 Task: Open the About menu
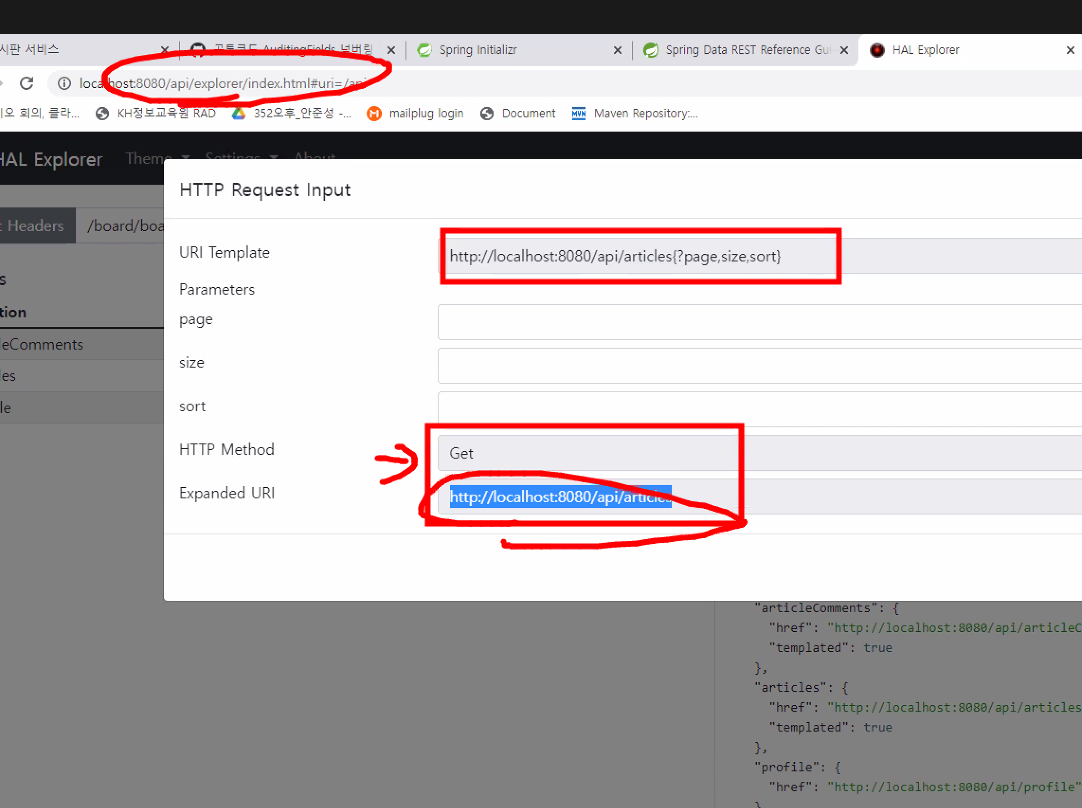[x=314, y=158]
